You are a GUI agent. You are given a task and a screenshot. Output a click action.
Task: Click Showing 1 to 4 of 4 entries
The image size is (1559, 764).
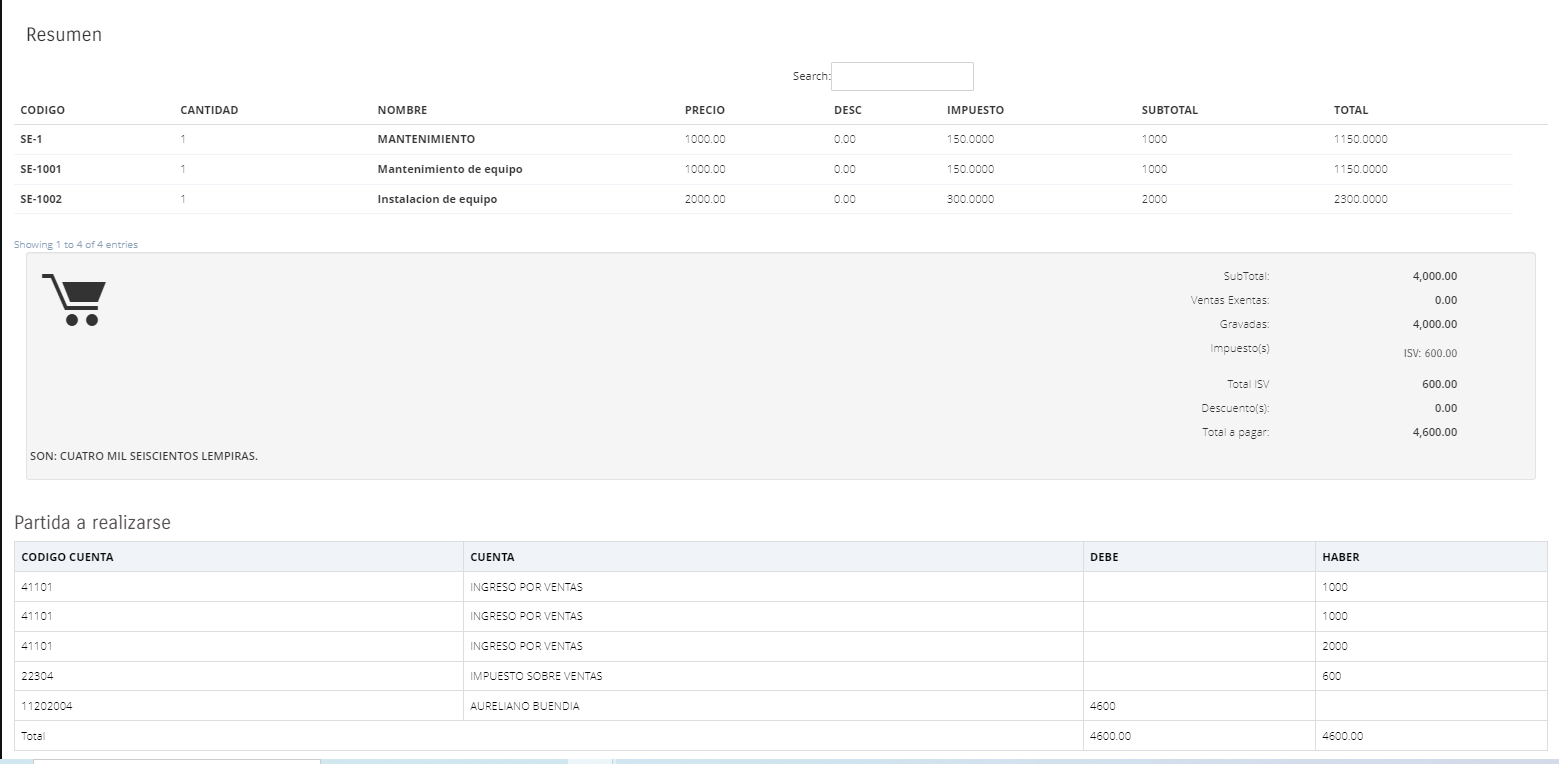(x=76, y=245)
